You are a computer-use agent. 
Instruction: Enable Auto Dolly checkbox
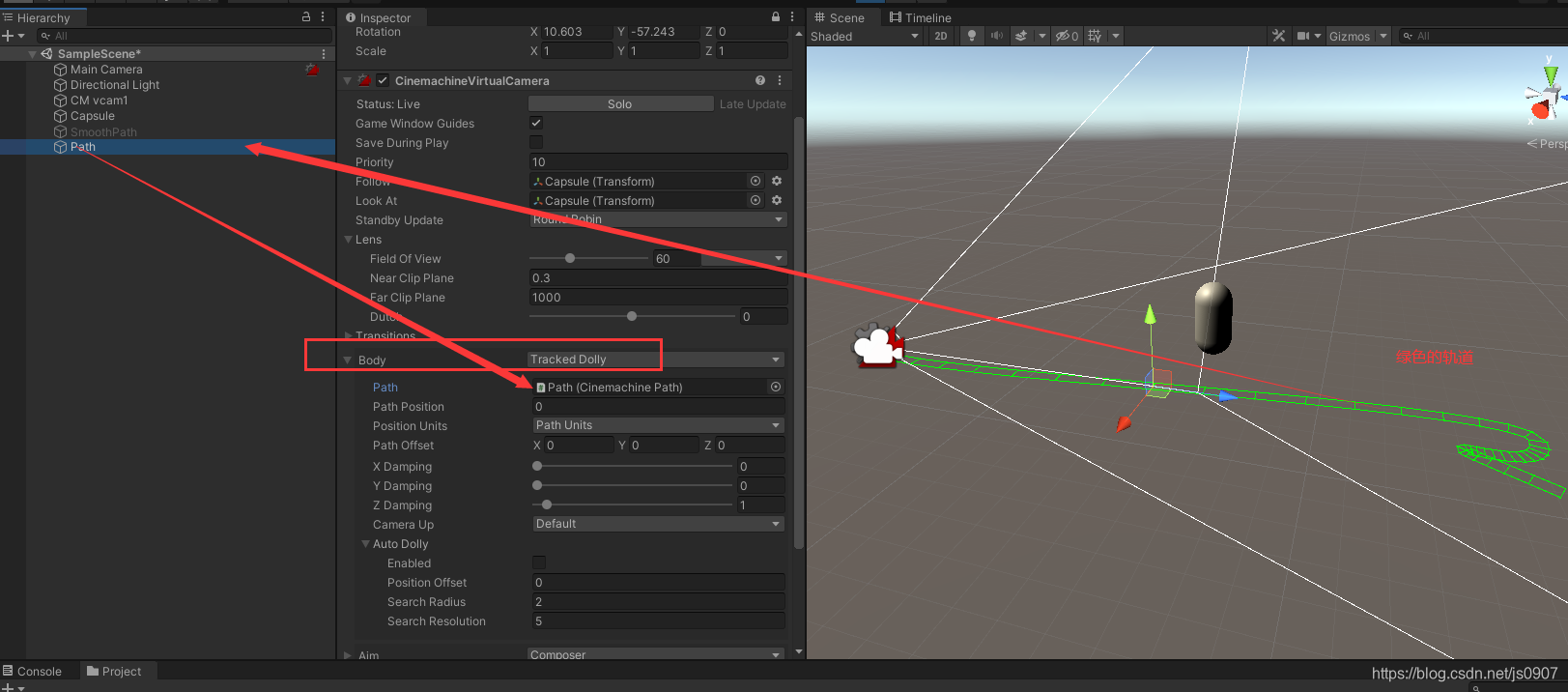tap(539, 562)
